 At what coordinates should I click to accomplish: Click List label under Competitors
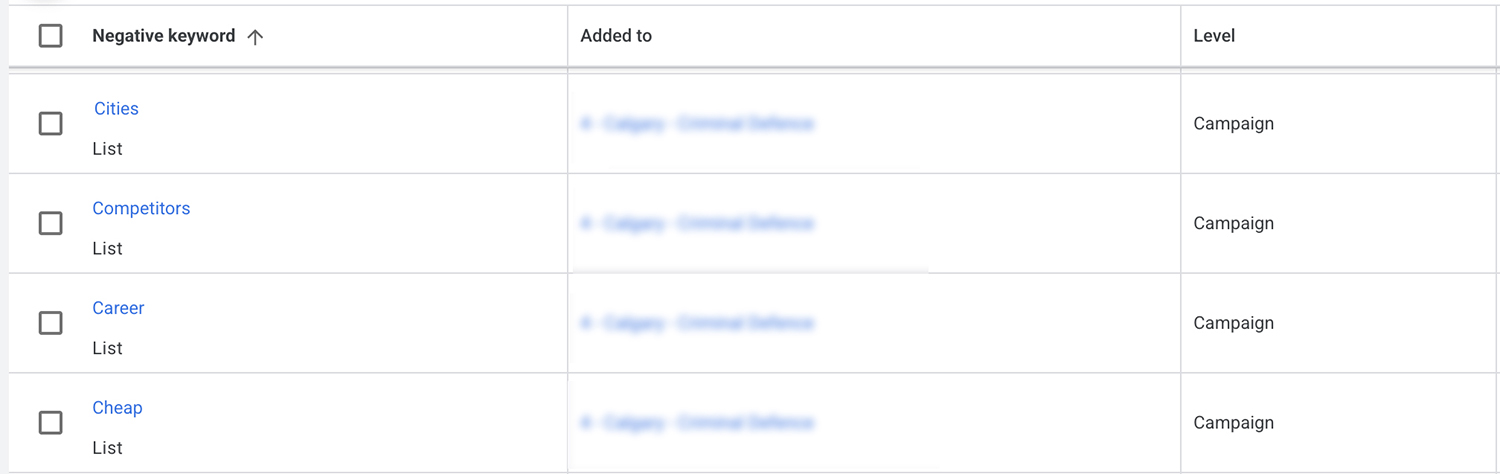point(107,248)
